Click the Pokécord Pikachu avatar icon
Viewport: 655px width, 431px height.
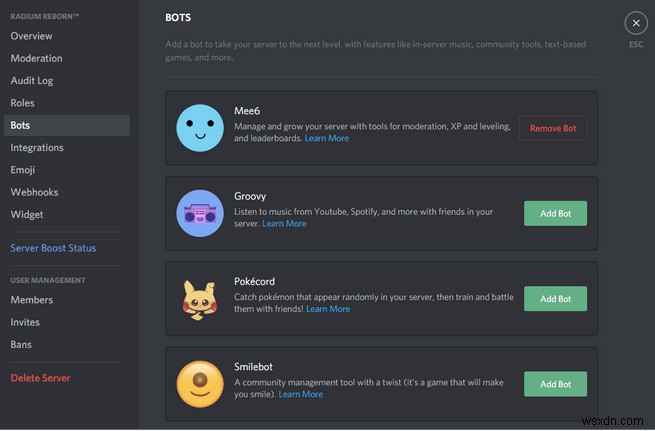pyautogui.click(x=200, y=299)
